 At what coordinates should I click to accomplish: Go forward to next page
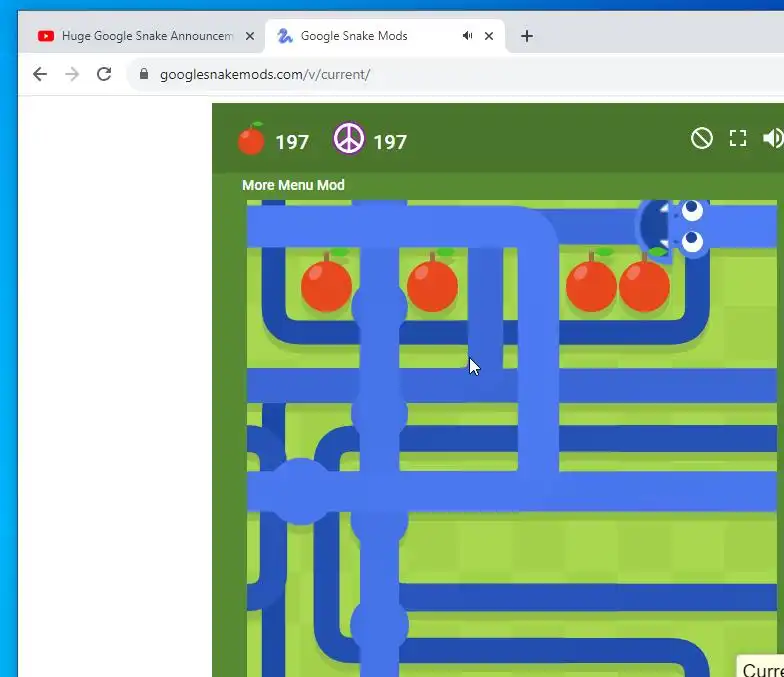click(x=72, y=74)
